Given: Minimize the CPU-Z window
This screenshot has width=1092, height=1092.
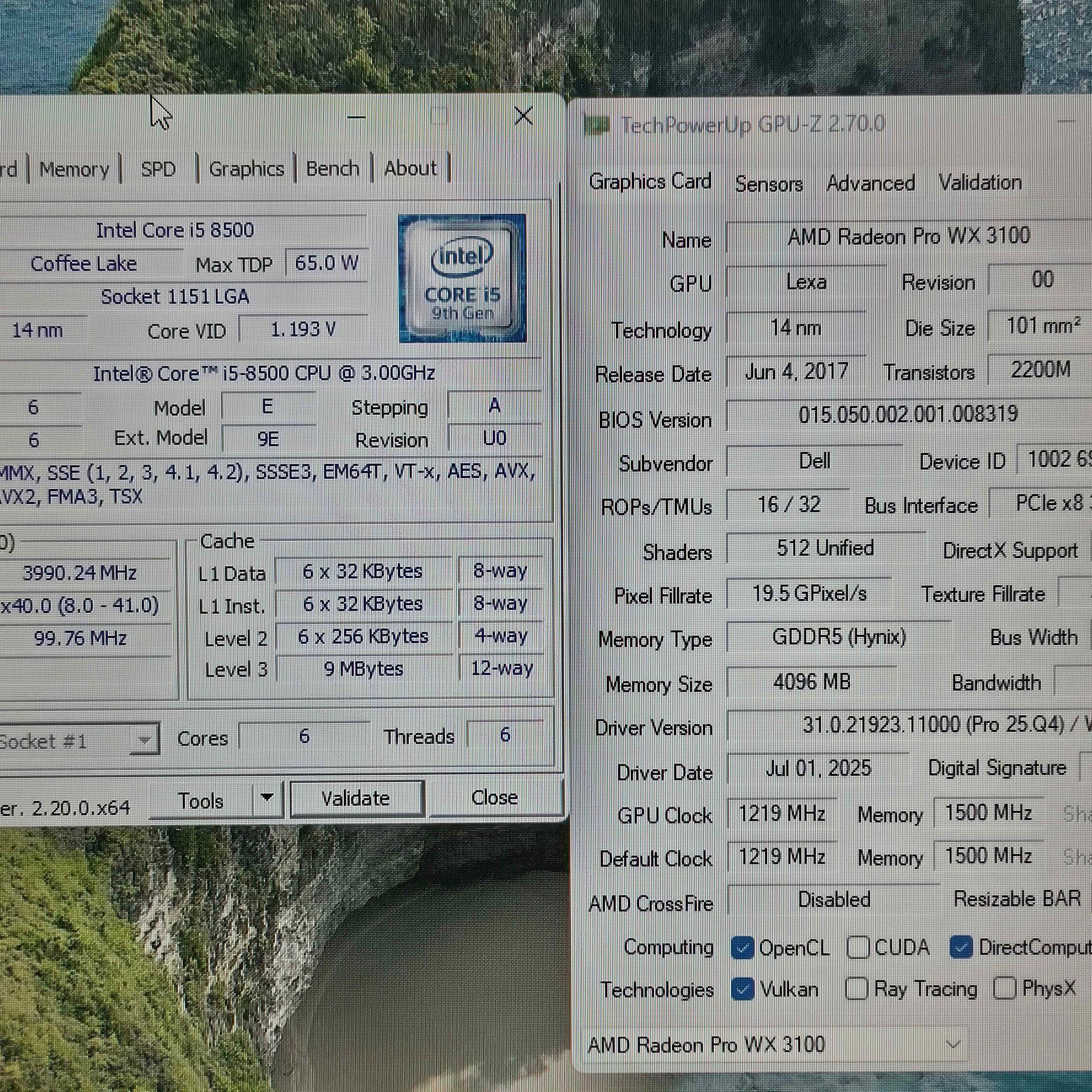Looking at the screenshot, I should 357,117.
